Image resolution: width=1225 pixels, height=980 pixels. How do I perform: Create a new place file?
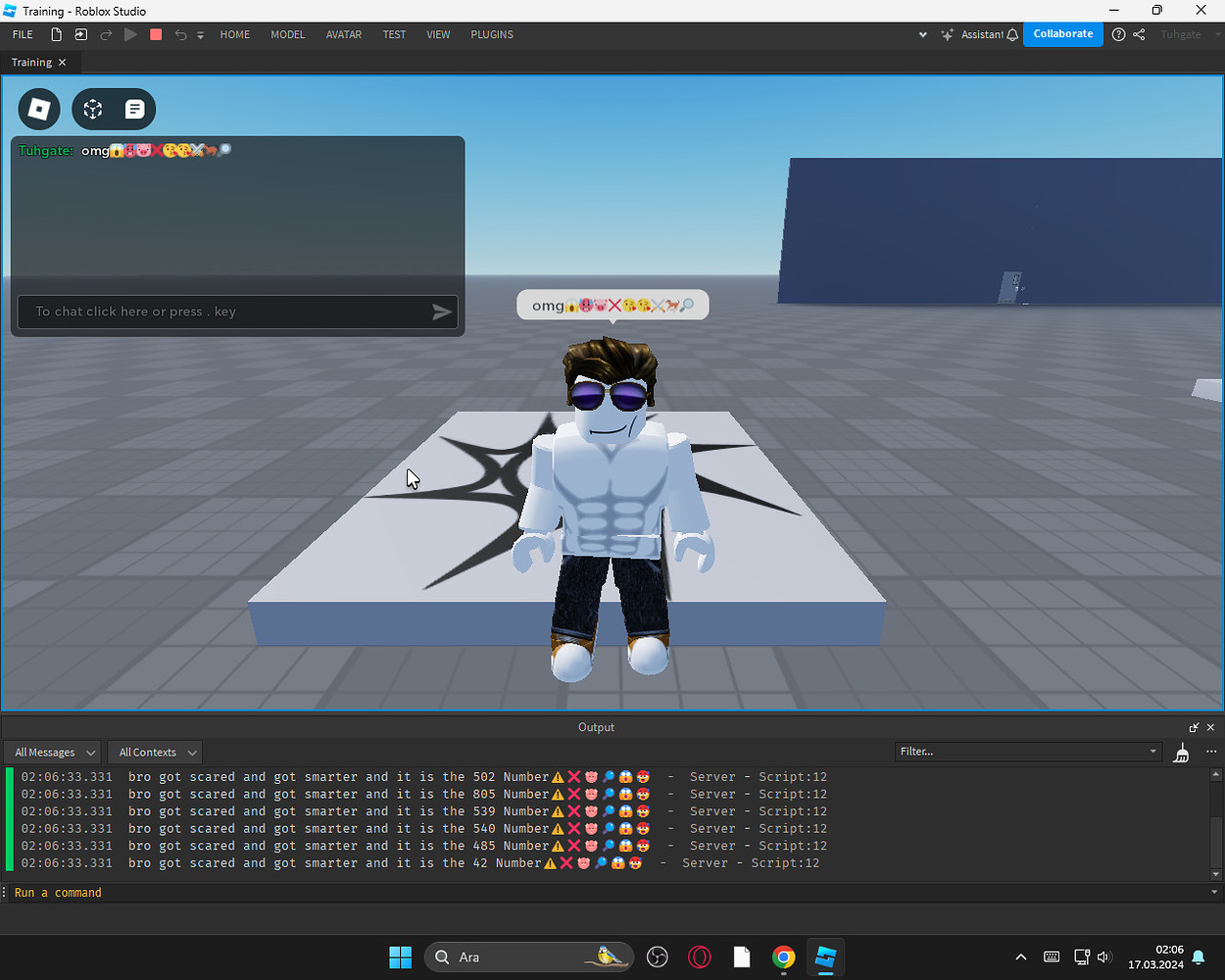click(56, 33)
